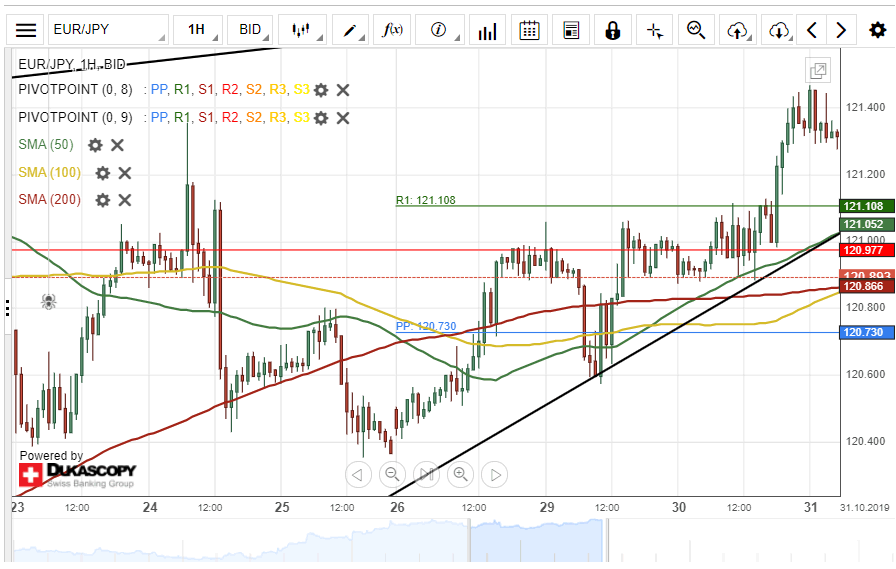Image resolution: width=896 pixels, height=569 pixels.
Task: Open the 1H timeframe dropdown
Action: tap(198, 30)
